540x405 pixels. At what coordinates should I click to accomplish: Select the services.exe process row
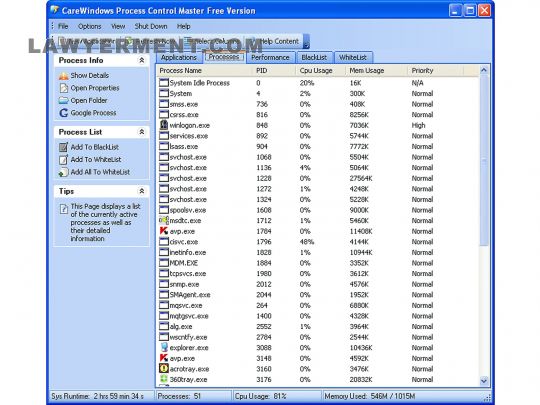point(318,136)
